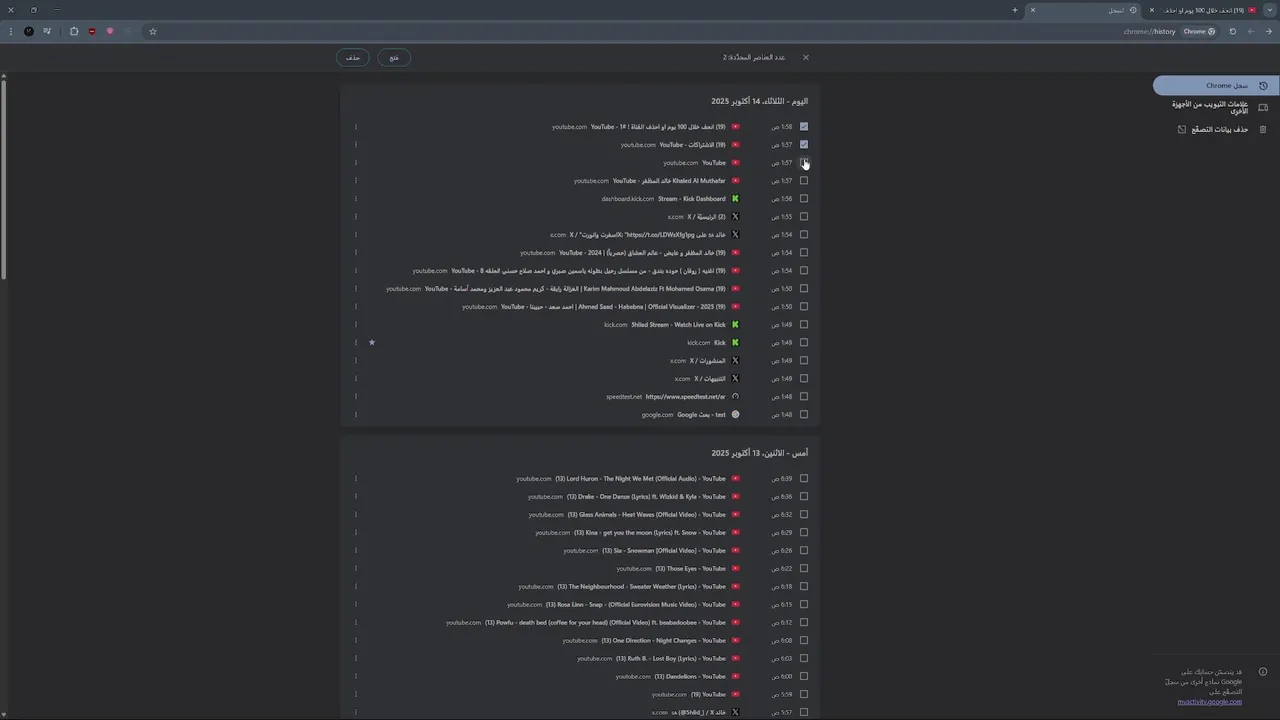Click the X favicon of the x.com entry at 1:55
Screen dimensions: 1280x720
point(736,217)
